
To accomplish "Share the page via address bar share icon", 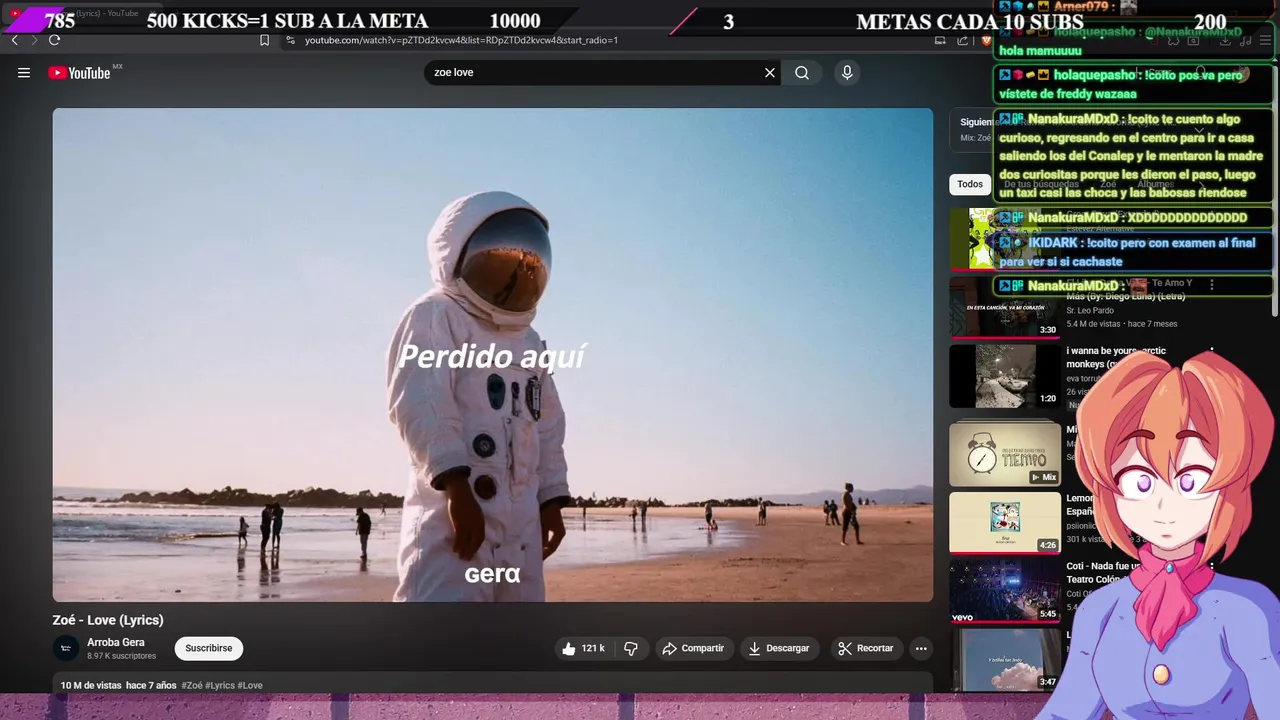I will [x=962, y=40].
